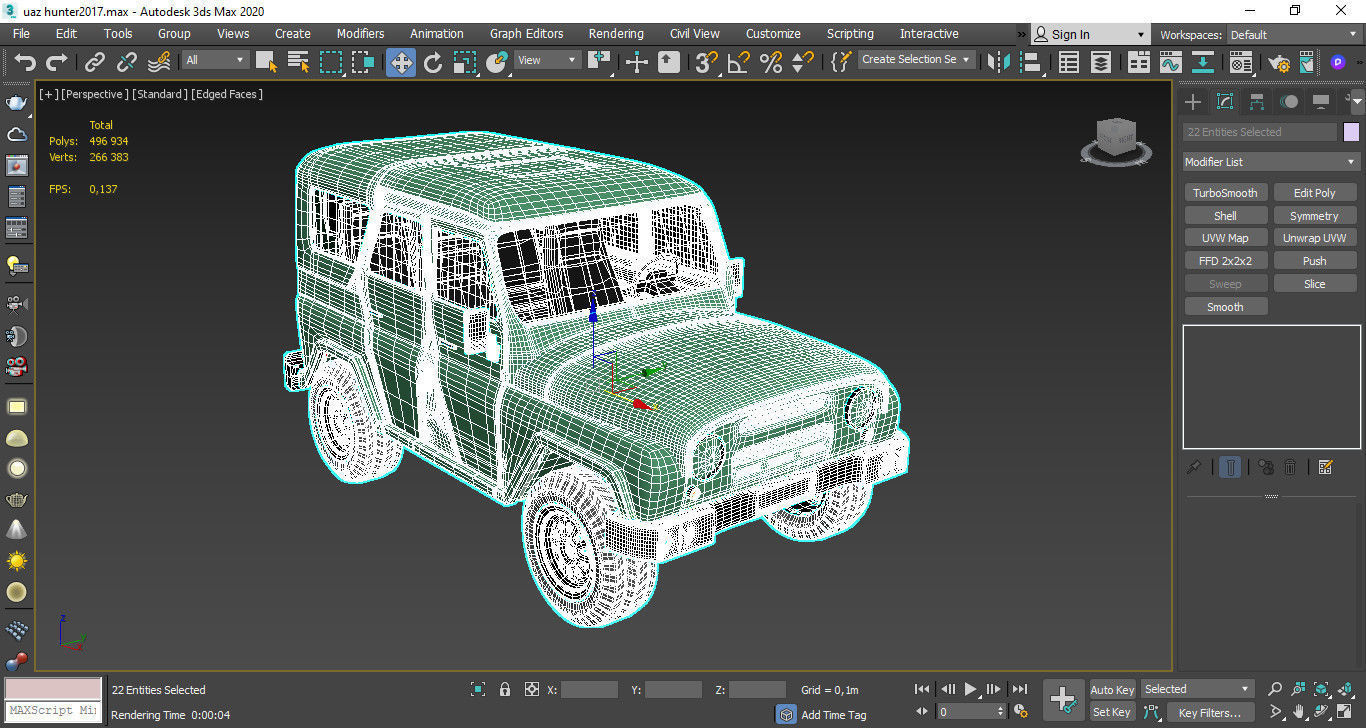Click the X coordinate input field
The height and width of the screenshot is (728, 1366).
point(590,690)
